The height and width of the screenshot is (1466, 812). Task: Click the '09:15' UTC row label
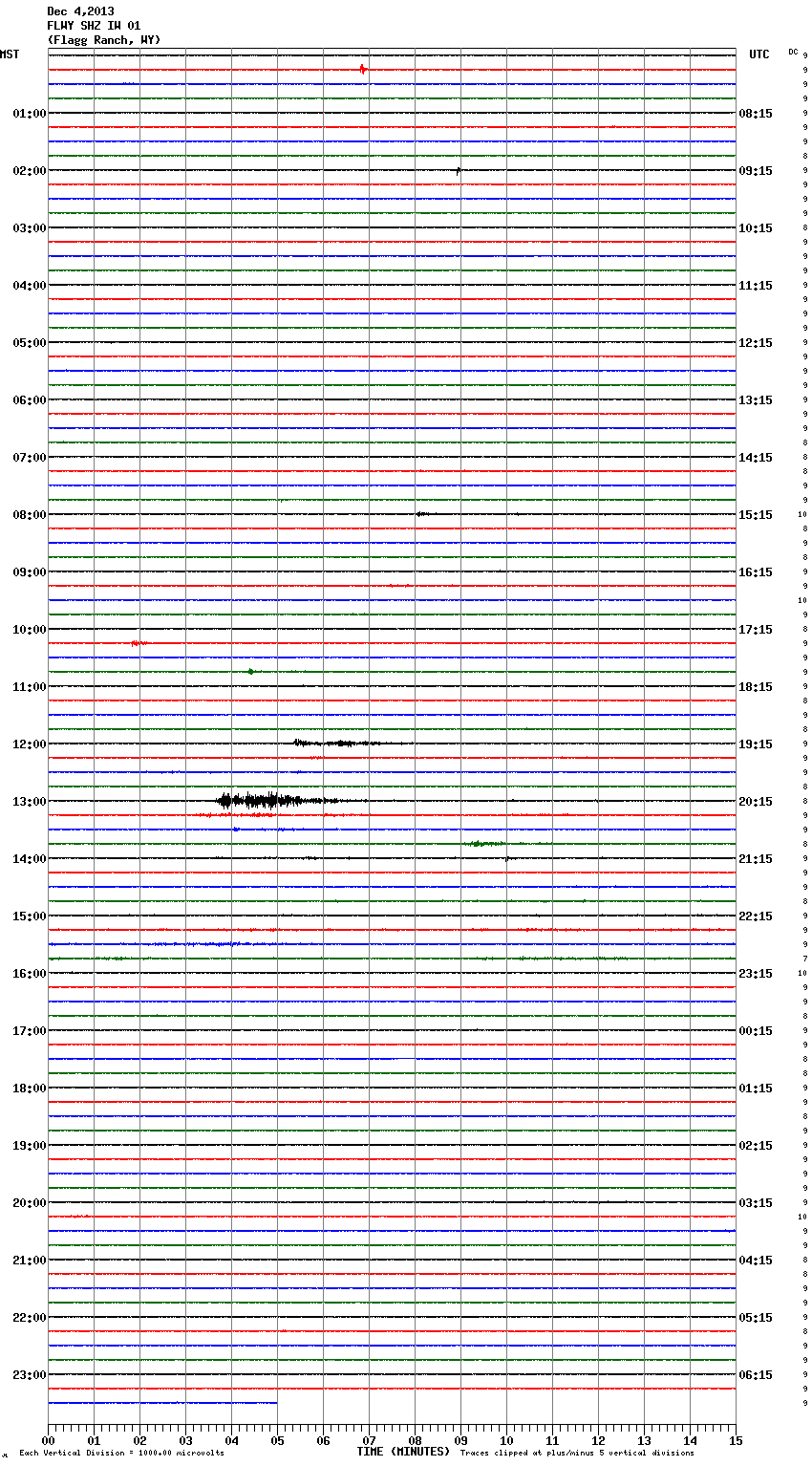tap(756, 171)
